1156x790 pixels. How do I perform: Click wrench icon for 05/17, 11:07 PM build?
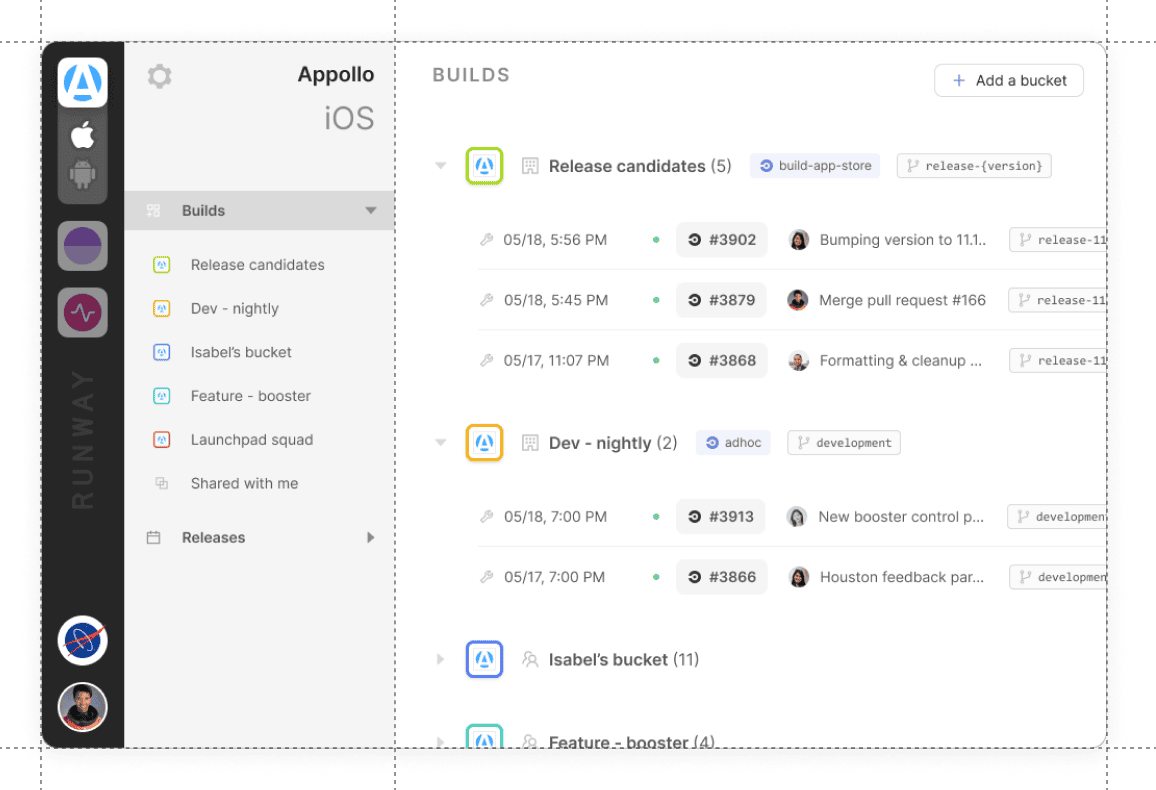487,360
